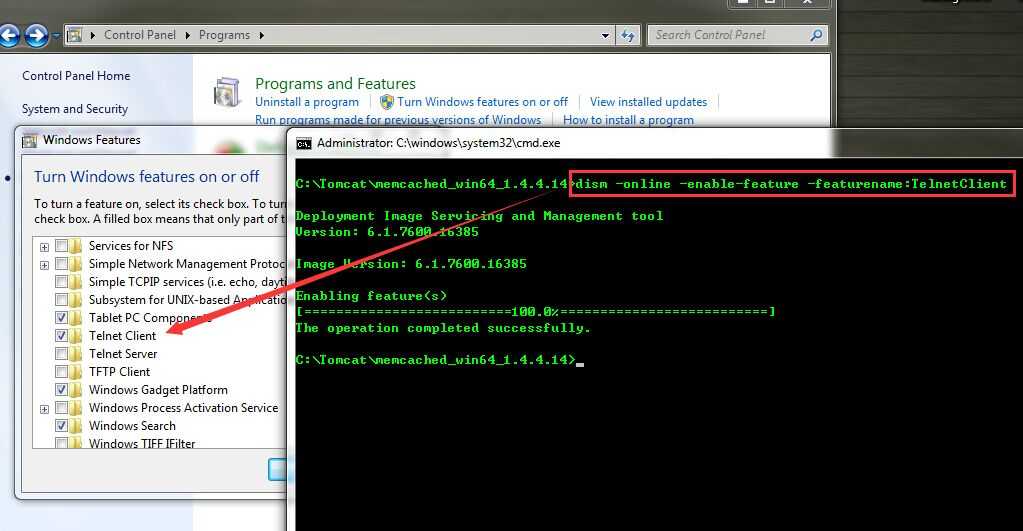The image size is (1023, 531).
Task: Open the Programs and Features heading link
Action: tap(335, 83)
